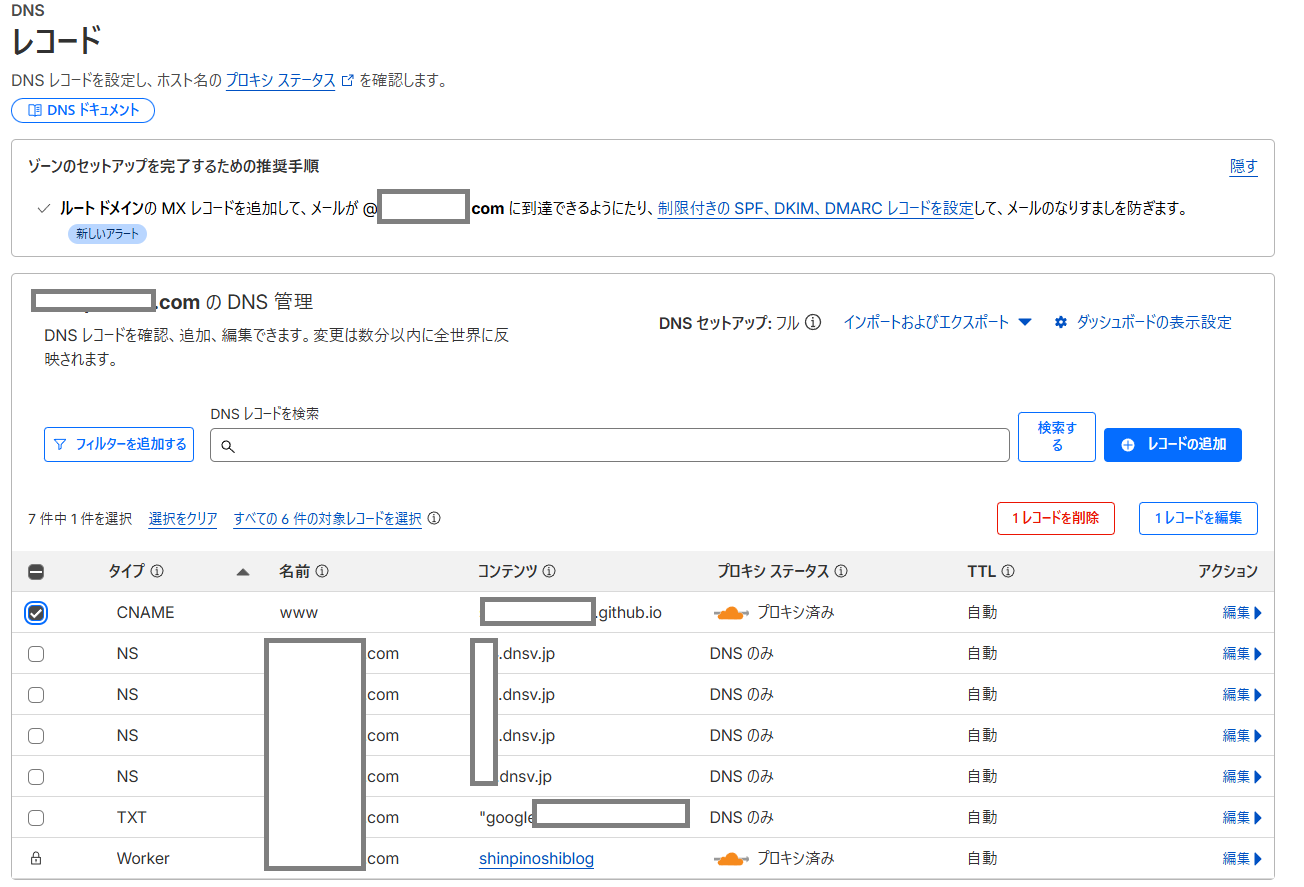
Task: Click the 検索する button
Action: (x=1057, y=437)
